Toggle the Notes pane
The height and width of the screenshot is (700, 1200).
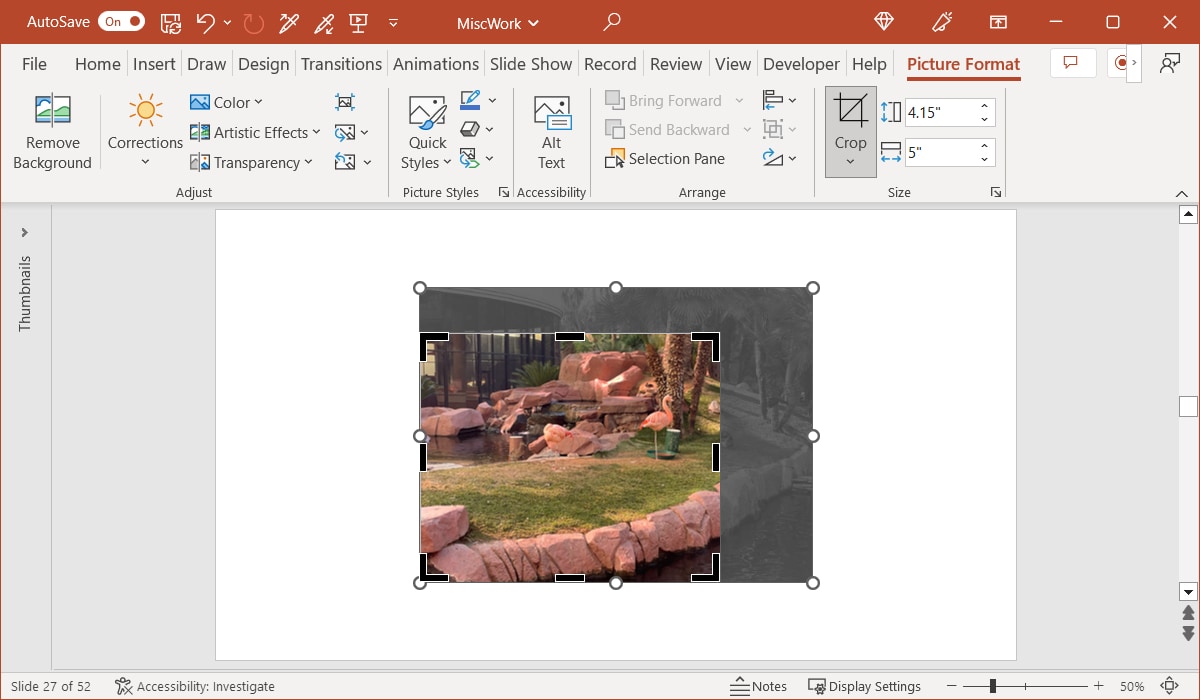point(759,686)
